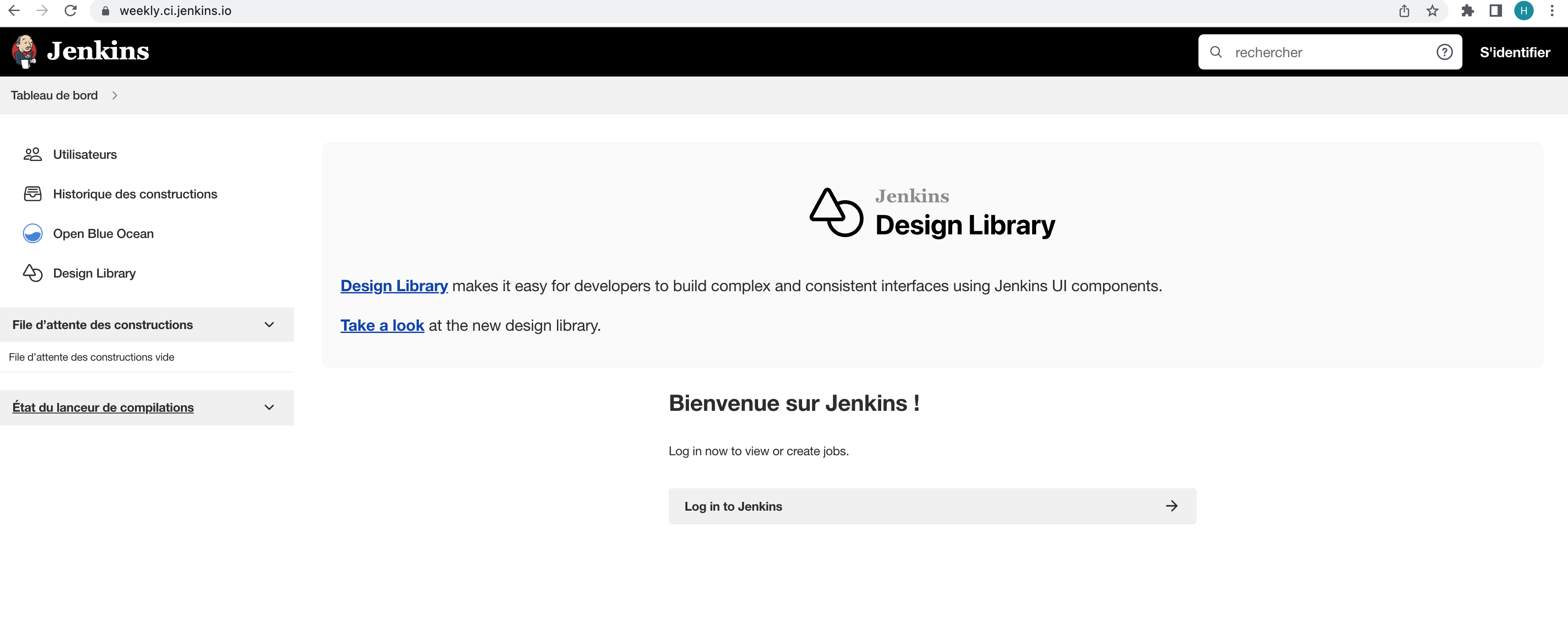Open the browser profile avatar
Image resolution: width=1568 pixels, height=629 pixels.
1524,11
